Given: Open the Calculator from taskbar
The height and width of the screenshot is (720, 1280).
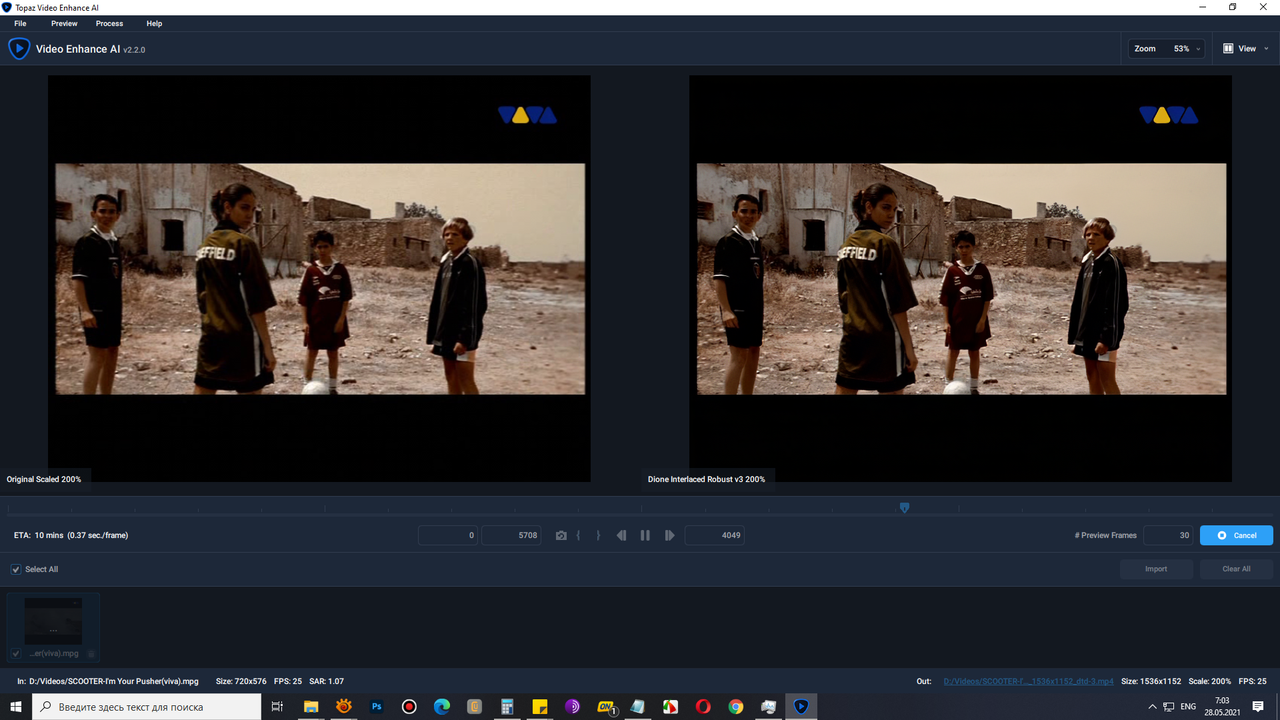Looking at the screenshot, I should [x=507, y=706].
